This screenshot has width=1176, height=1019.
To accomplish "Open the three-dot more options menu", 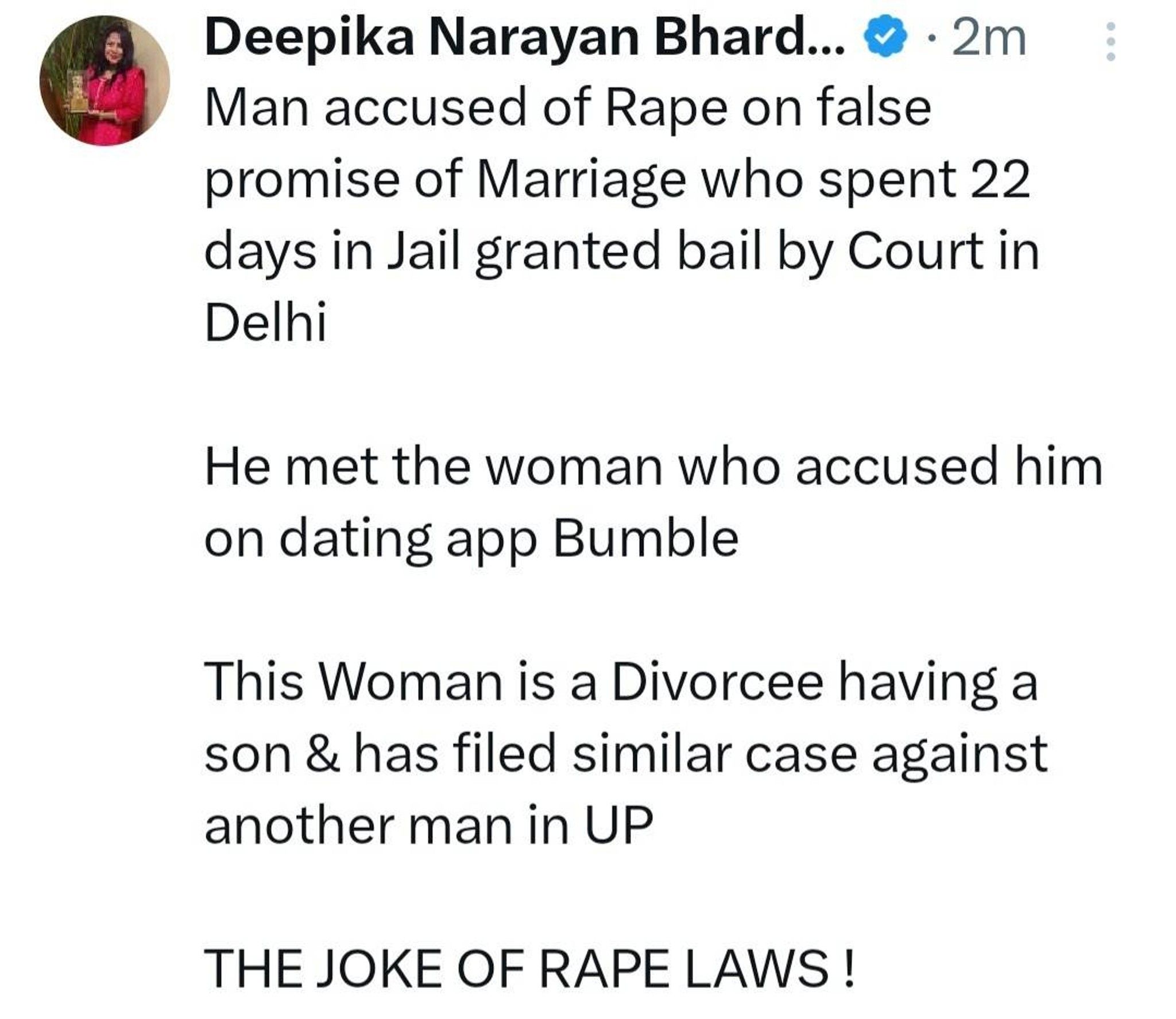I will coord(1111,41).
